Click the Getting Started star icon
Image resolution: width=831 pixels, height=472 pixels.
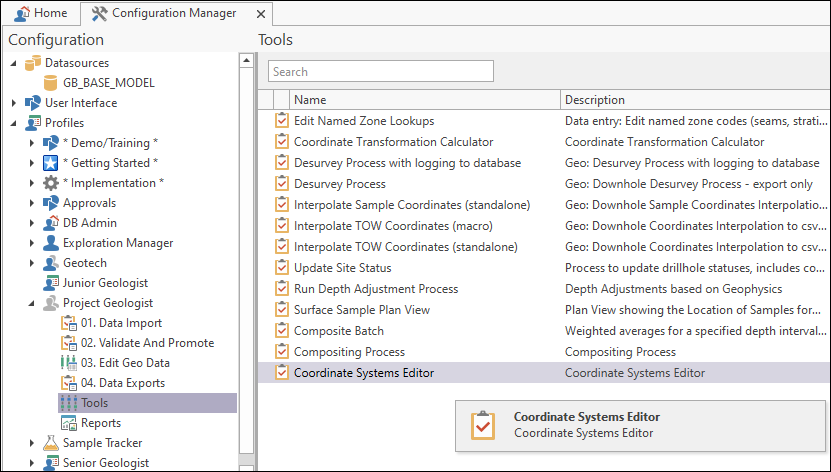pos(50,163)
